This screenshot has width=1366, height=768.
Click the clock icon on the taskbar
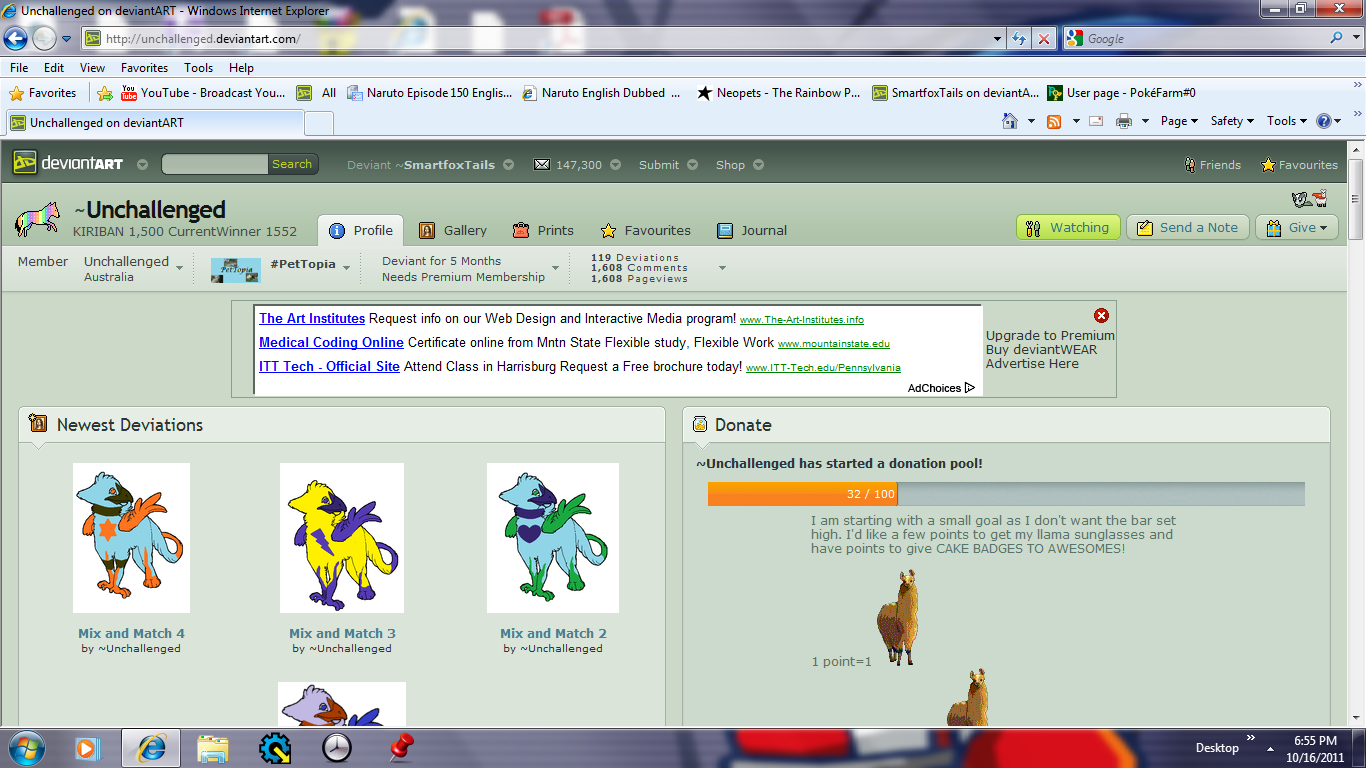click(x=337, y=747)
